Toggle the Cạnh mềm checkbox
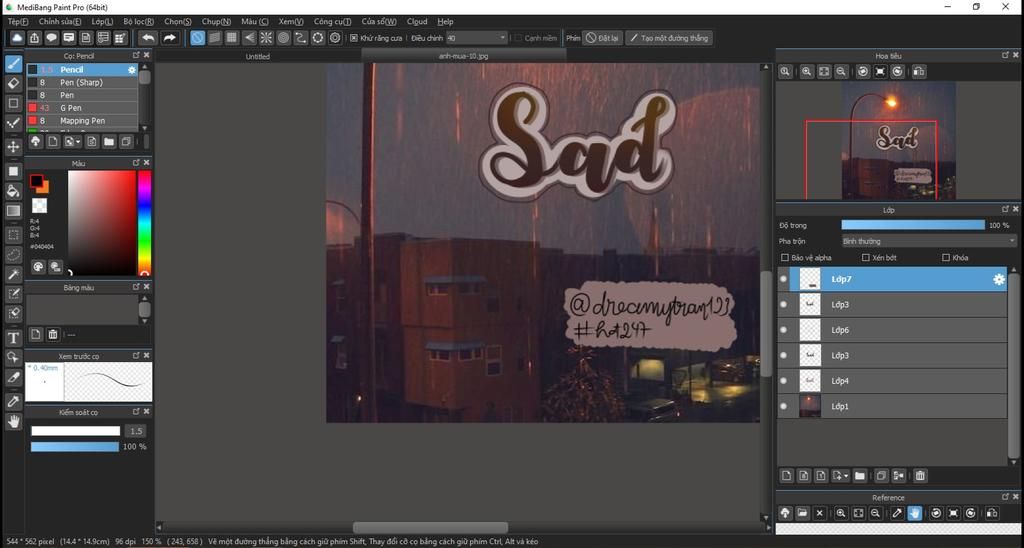Viewport: 1024px width, 548px height. click(x=518, y=38)
